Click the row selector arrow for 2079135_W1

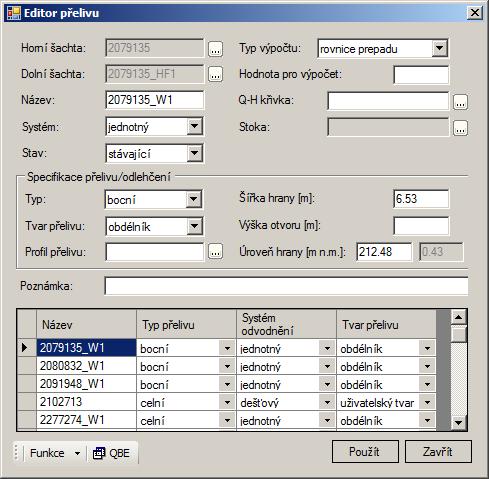click(x=26, y=348)
